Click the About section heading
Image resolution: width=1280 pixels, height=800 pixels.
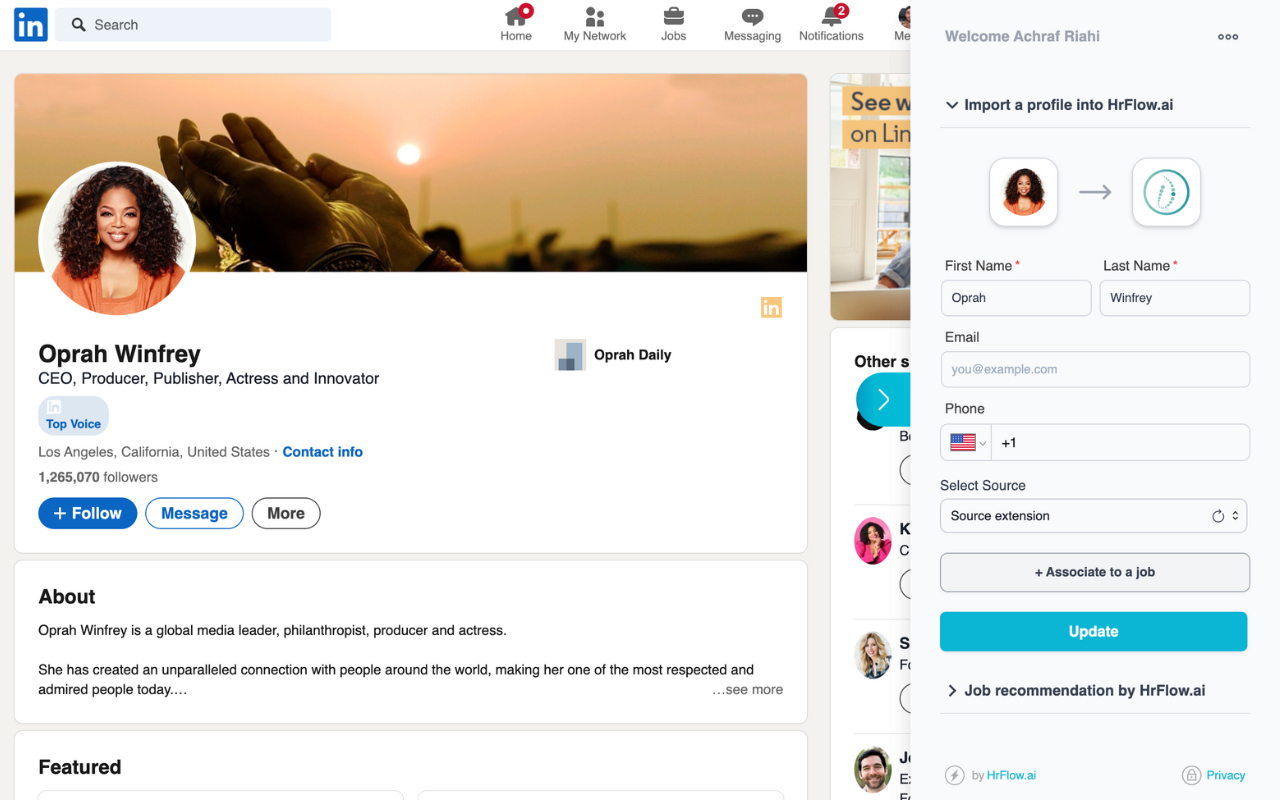(67, 597)
